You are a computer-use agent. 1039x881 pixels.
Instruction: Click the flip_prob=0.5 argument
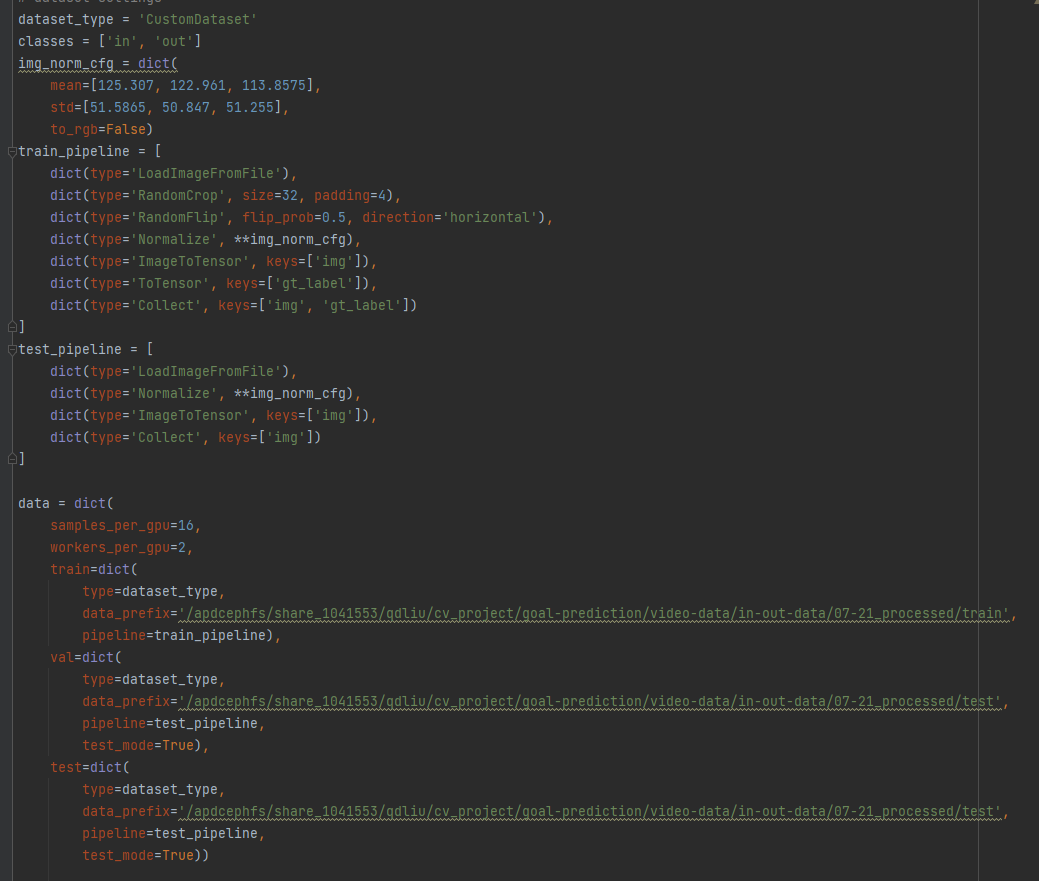point(294,217)
